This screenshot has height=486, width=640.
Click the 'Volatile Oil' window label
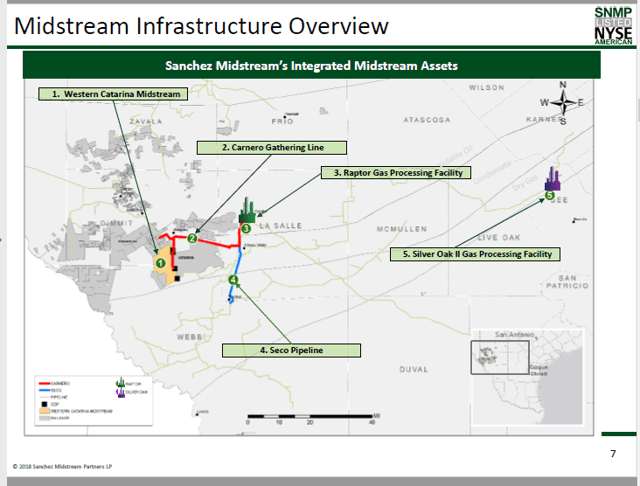pos(455,156)
